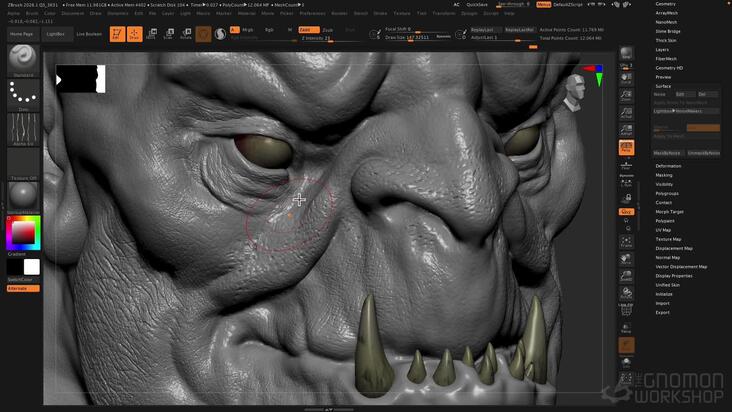Select the Rotate transform mode icon
The image size is (732, 412).
[186, 34]
